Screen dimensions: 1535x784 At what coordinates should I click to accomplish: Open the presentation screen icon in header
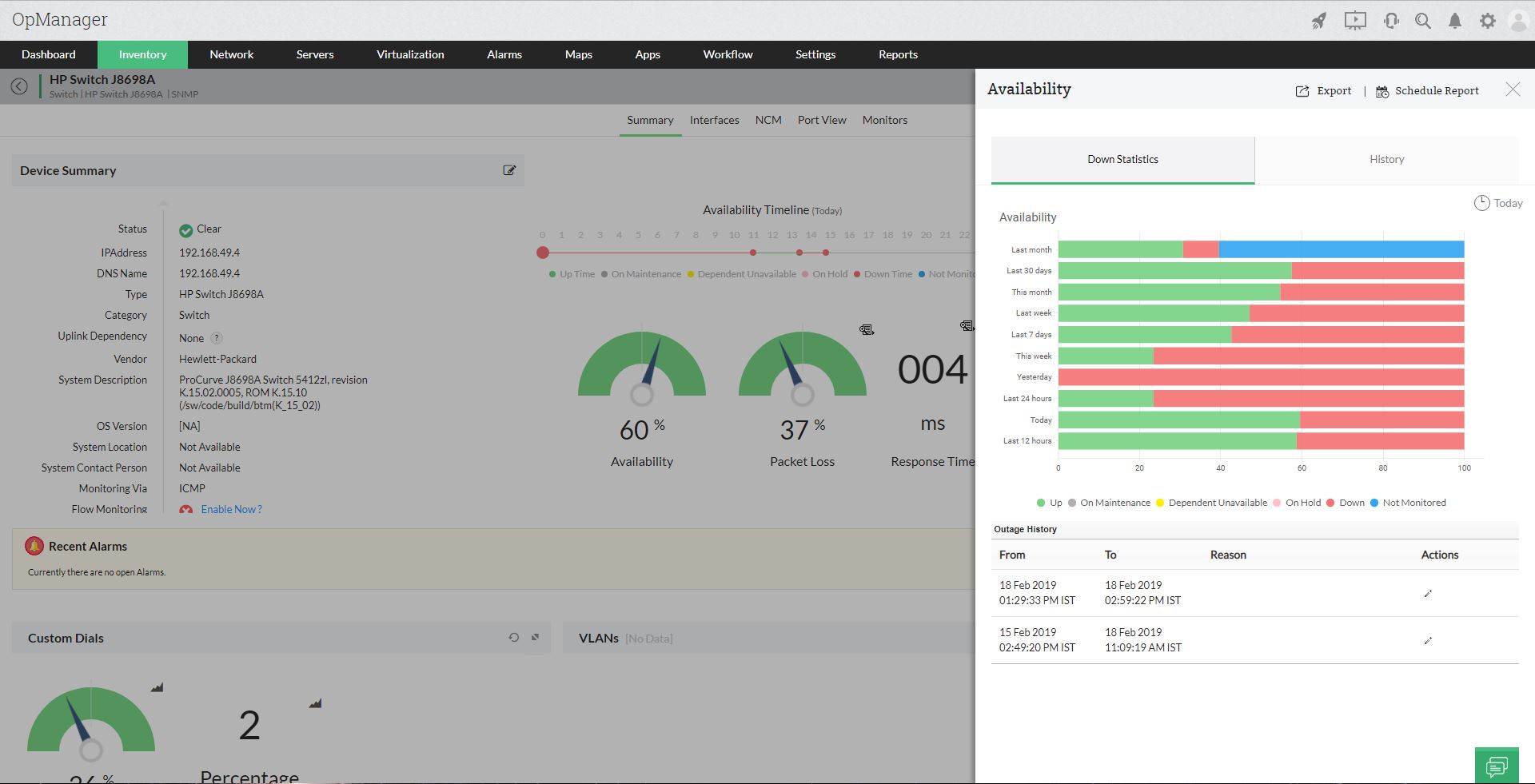pyautogui.click(x=1355, y=21)
